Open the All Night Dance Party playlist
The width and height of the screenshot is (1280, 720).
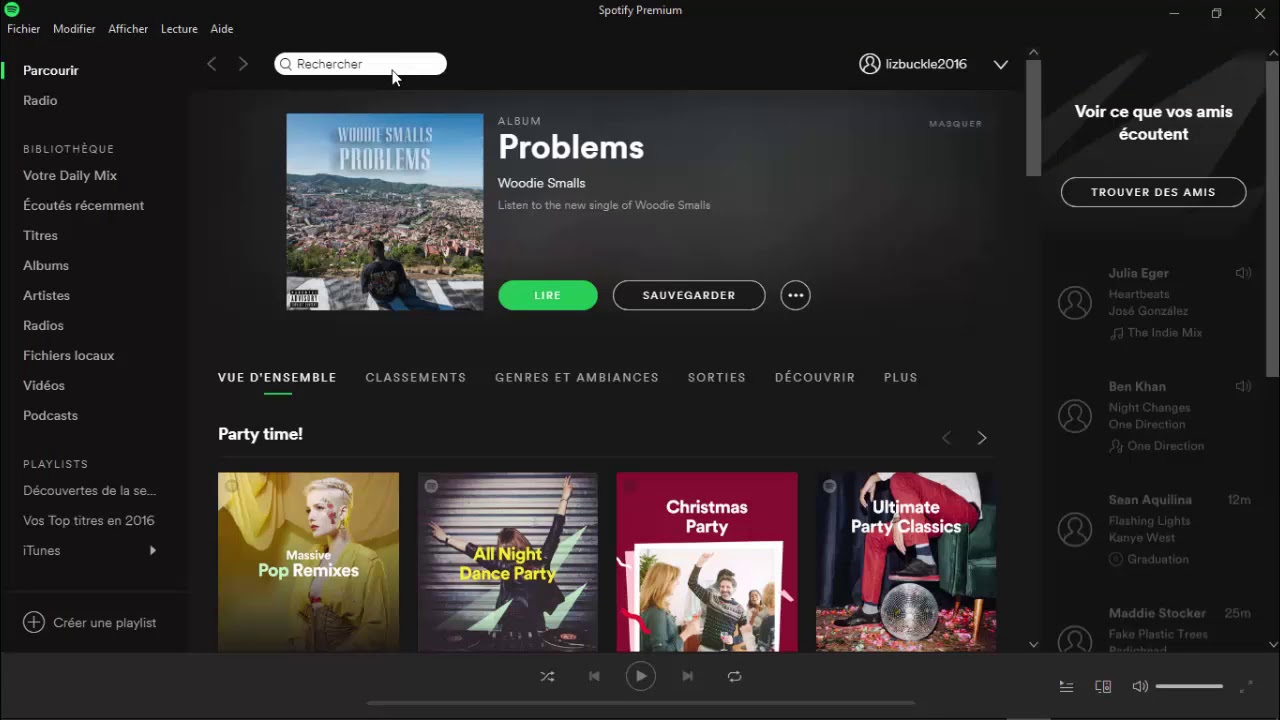[508, 562]
